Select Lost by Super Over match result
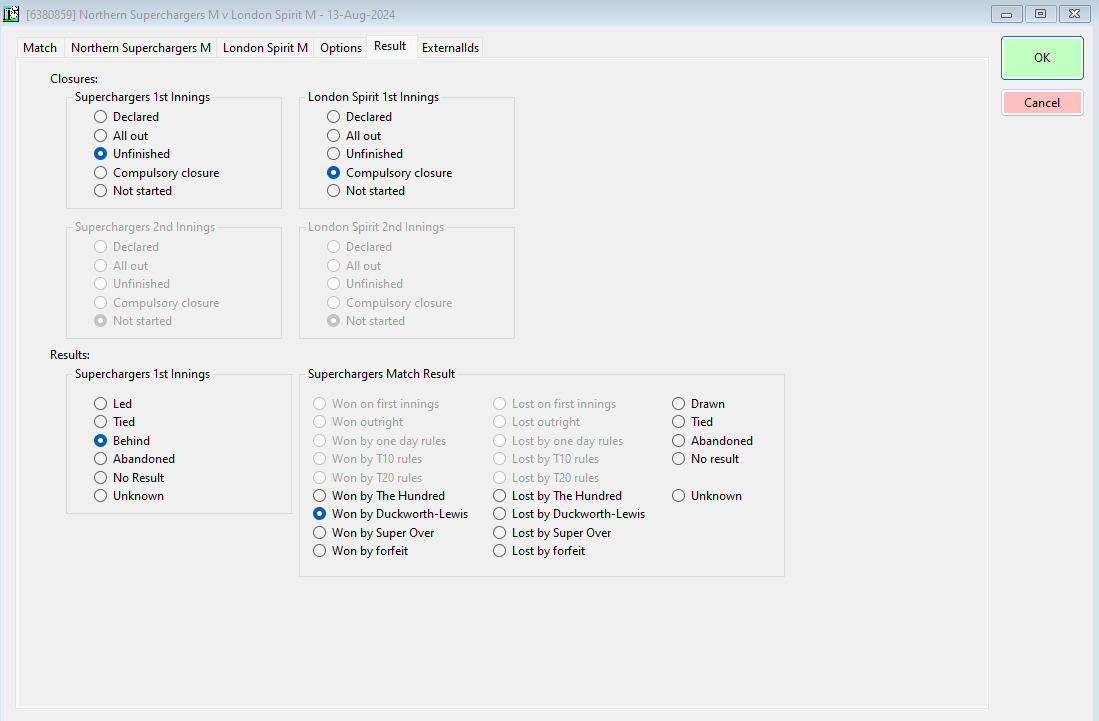This screenshot has height=721, width=1099. [552, 533]
